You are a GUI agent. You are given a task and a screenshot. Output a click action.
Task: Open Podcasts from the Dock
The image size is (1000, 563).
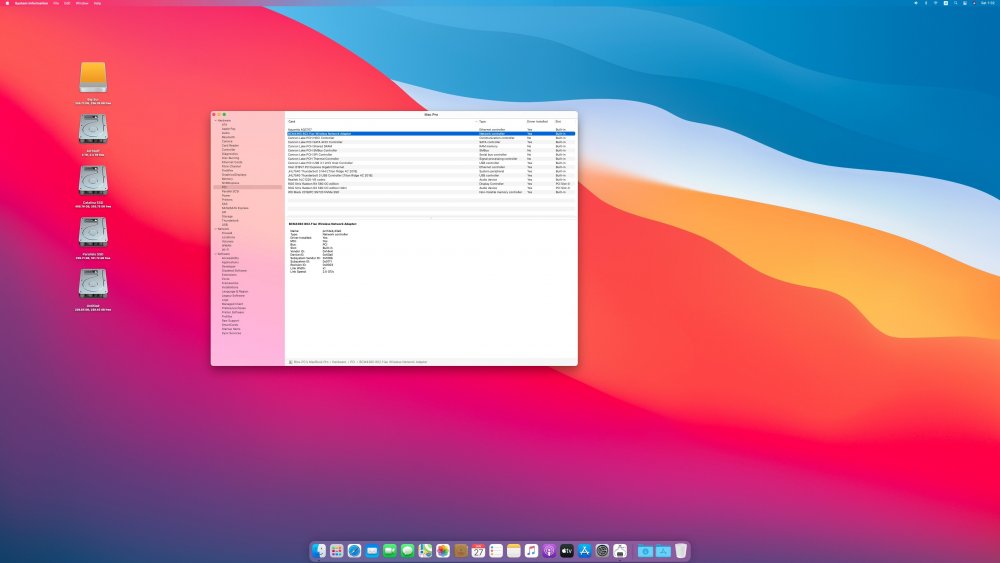tap(549, 550)
